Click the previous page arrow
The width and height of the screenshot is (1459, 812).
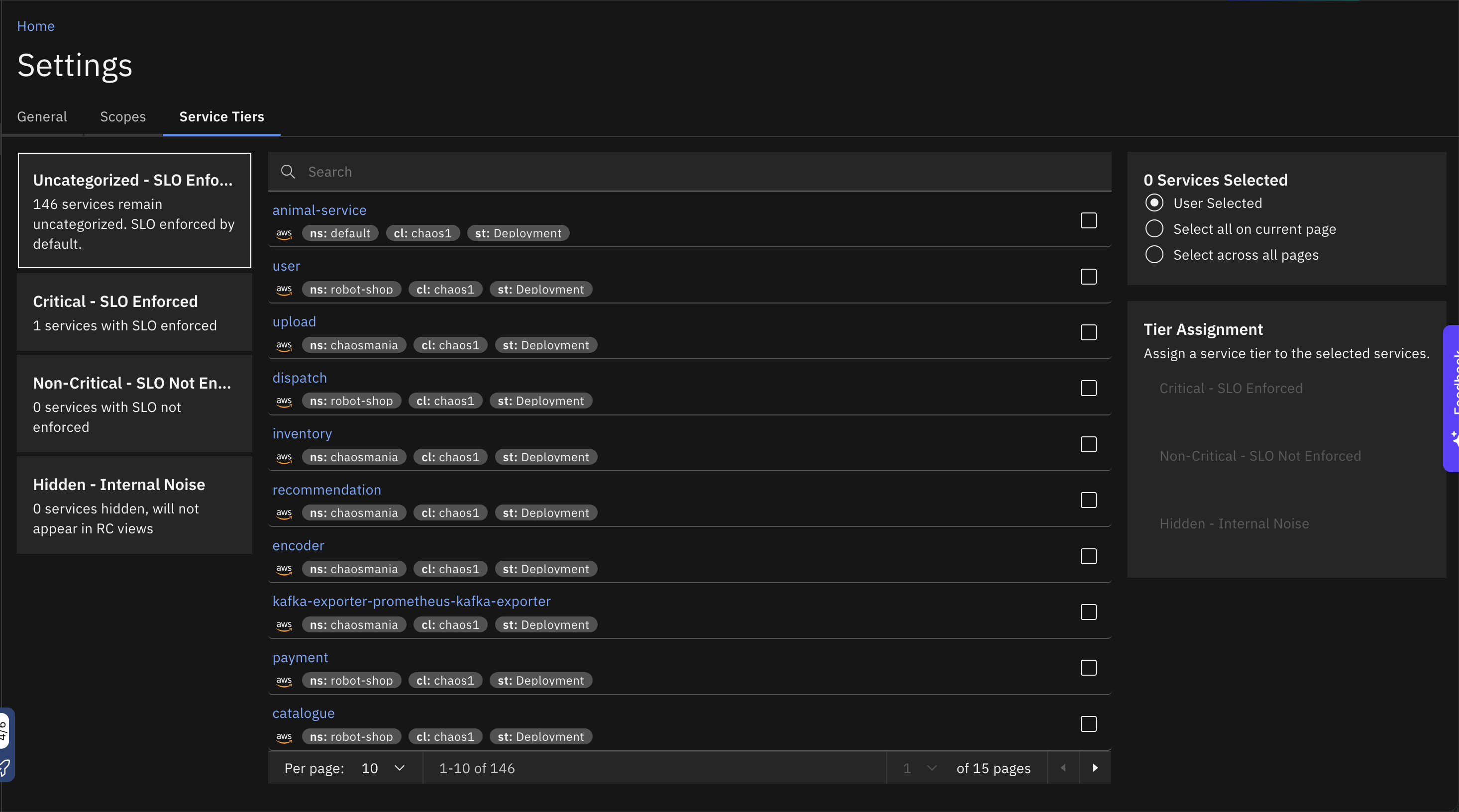tap(1063, 768)
